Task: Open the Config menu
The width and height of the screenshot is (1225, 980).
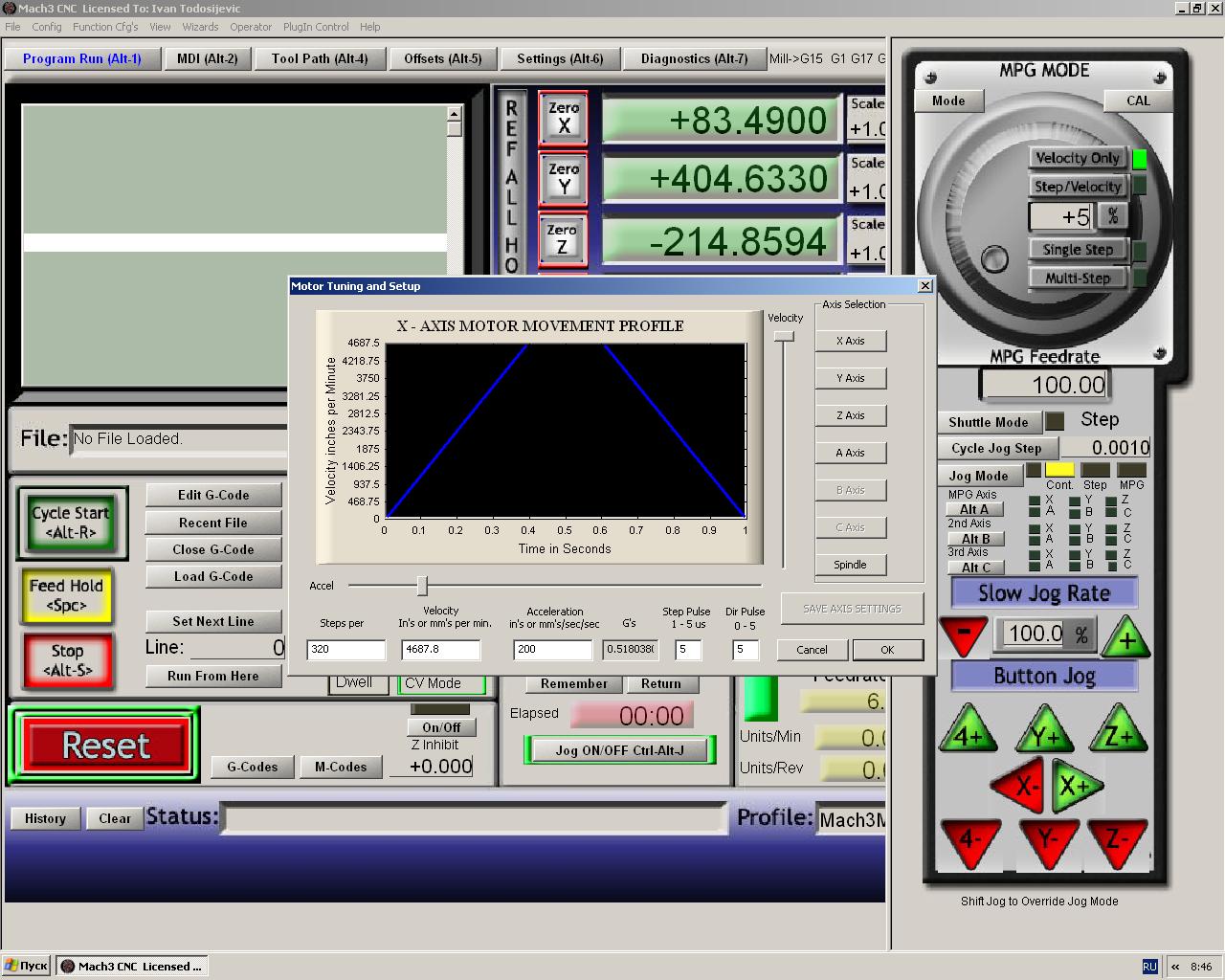Action: pos(47,27)
